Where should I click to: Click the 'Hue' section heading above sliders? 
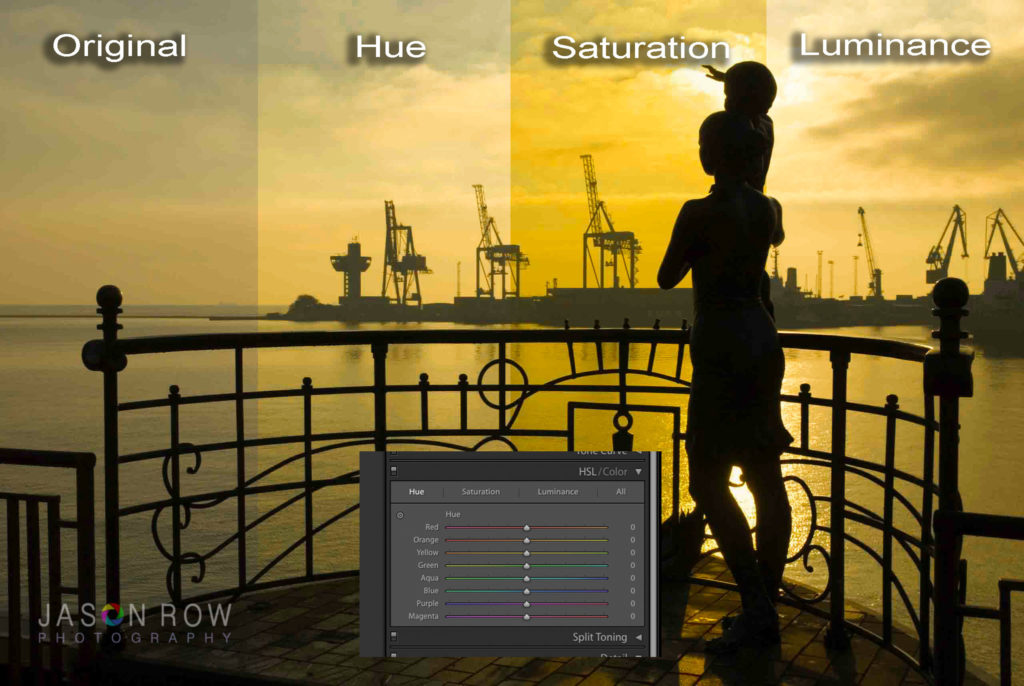453,514
